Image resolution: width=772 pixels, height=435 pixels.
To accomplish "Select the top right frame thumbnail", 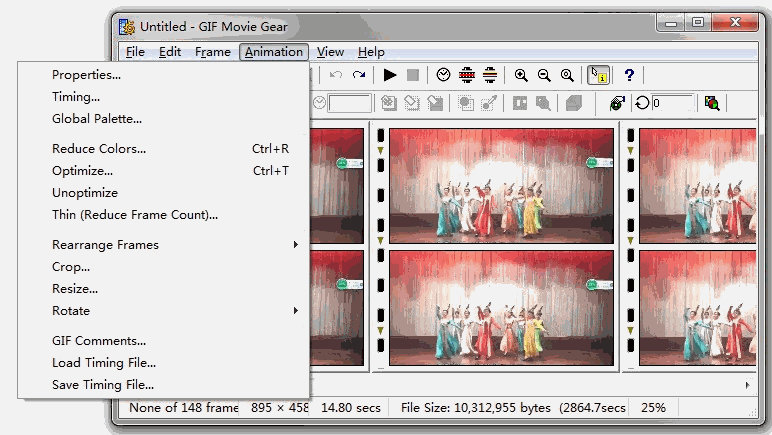I will (x=698, y=186).
